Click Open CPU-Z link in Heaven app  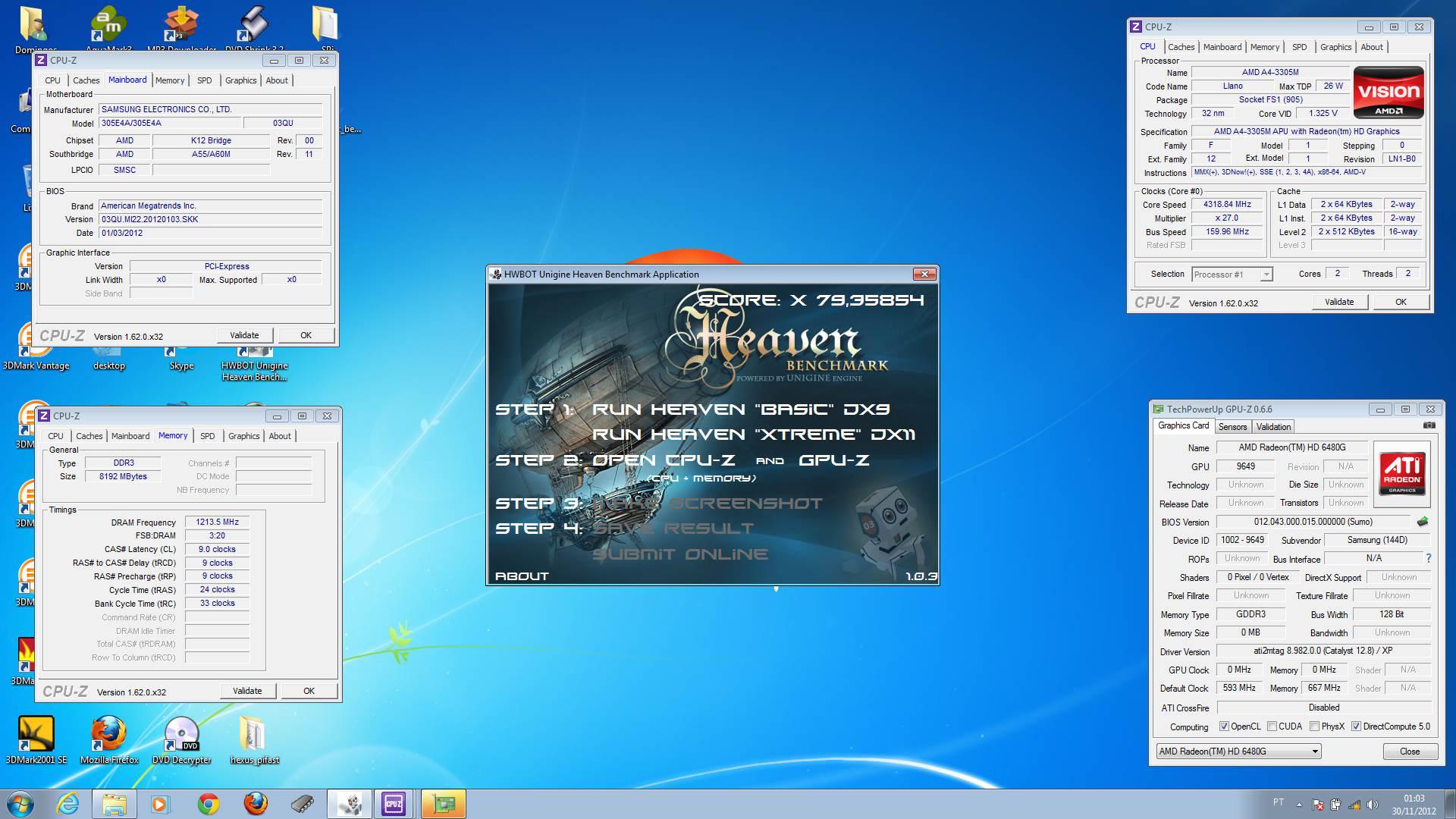(663, 460)
